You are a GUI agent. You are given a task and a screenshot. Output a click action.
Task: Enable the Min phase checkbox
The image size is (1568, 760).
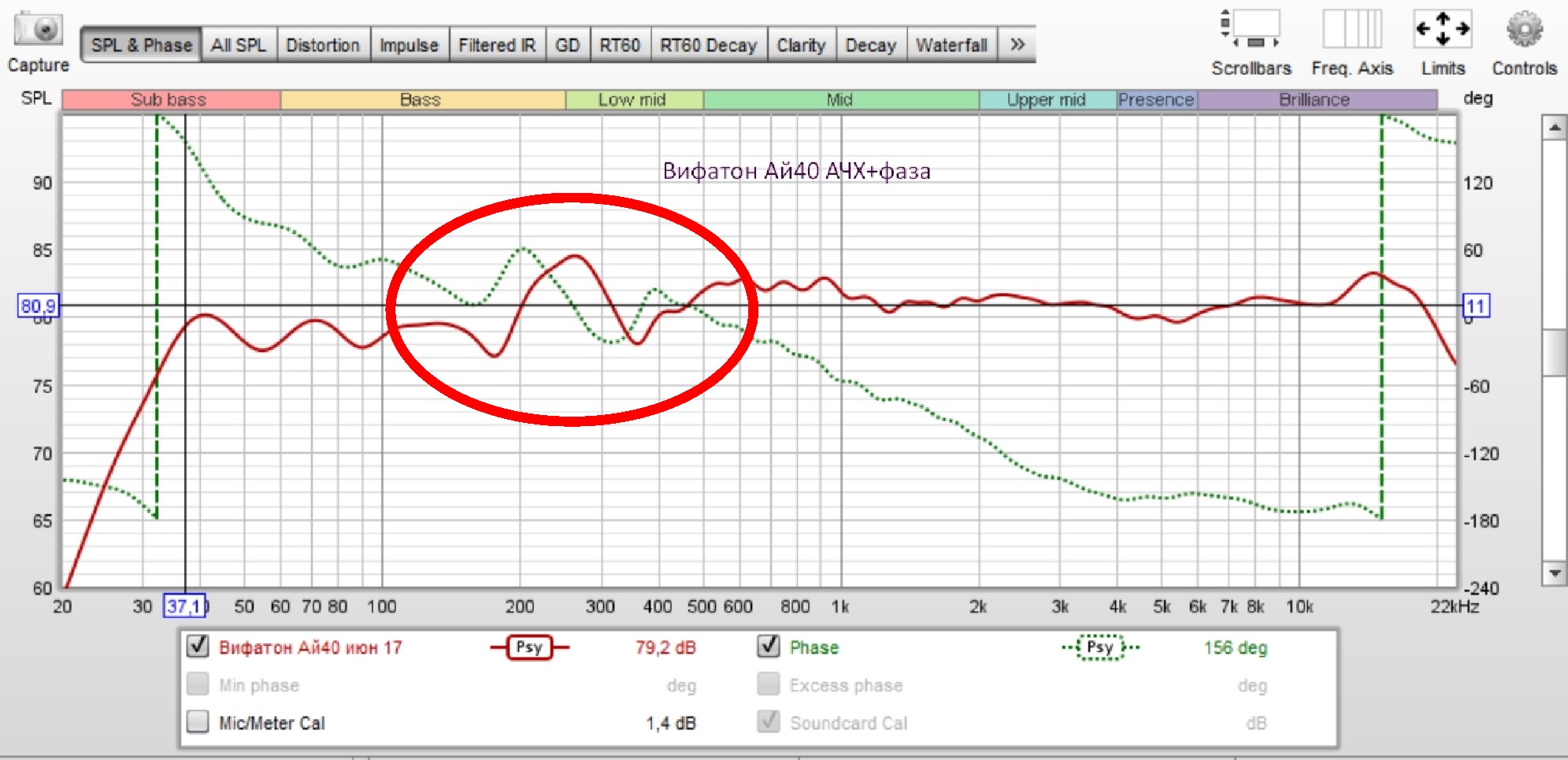coord(198,684)
